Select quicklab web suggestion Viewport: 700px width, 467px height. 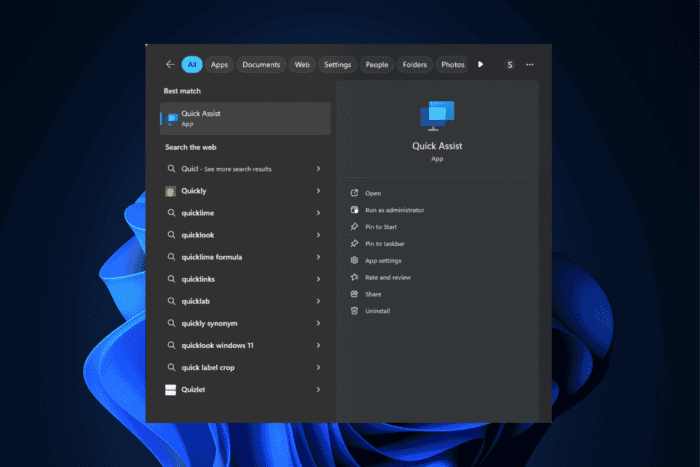click(245, 301)
